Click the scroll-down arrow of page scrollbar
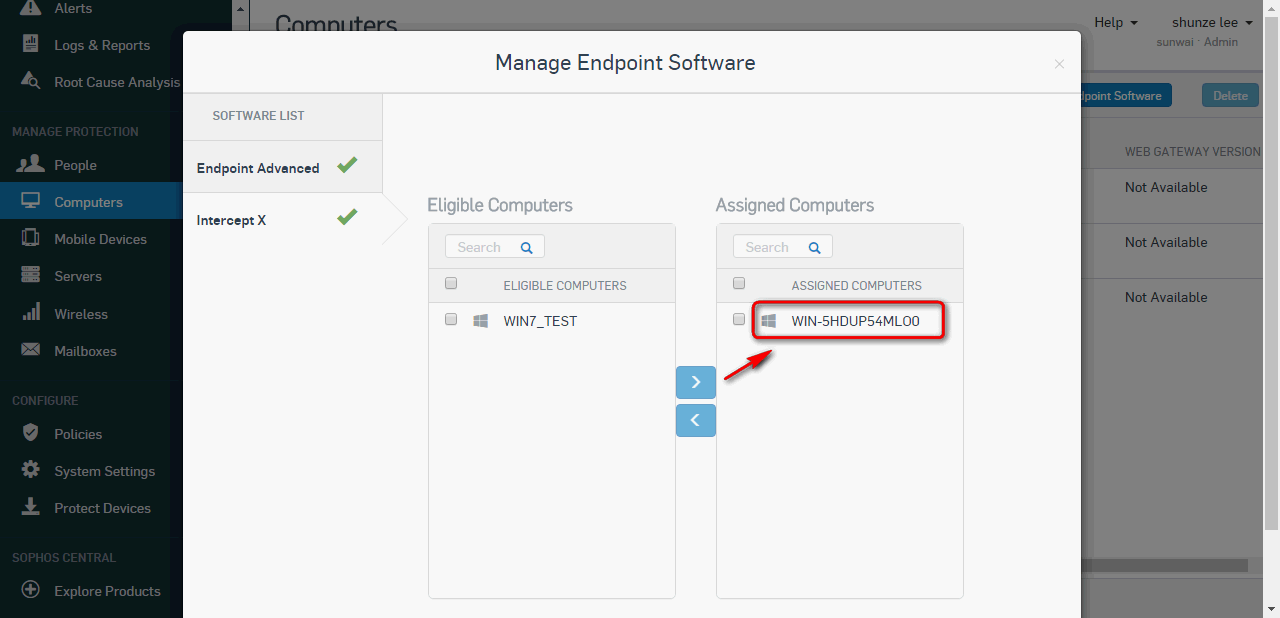 coord(1272,609)
